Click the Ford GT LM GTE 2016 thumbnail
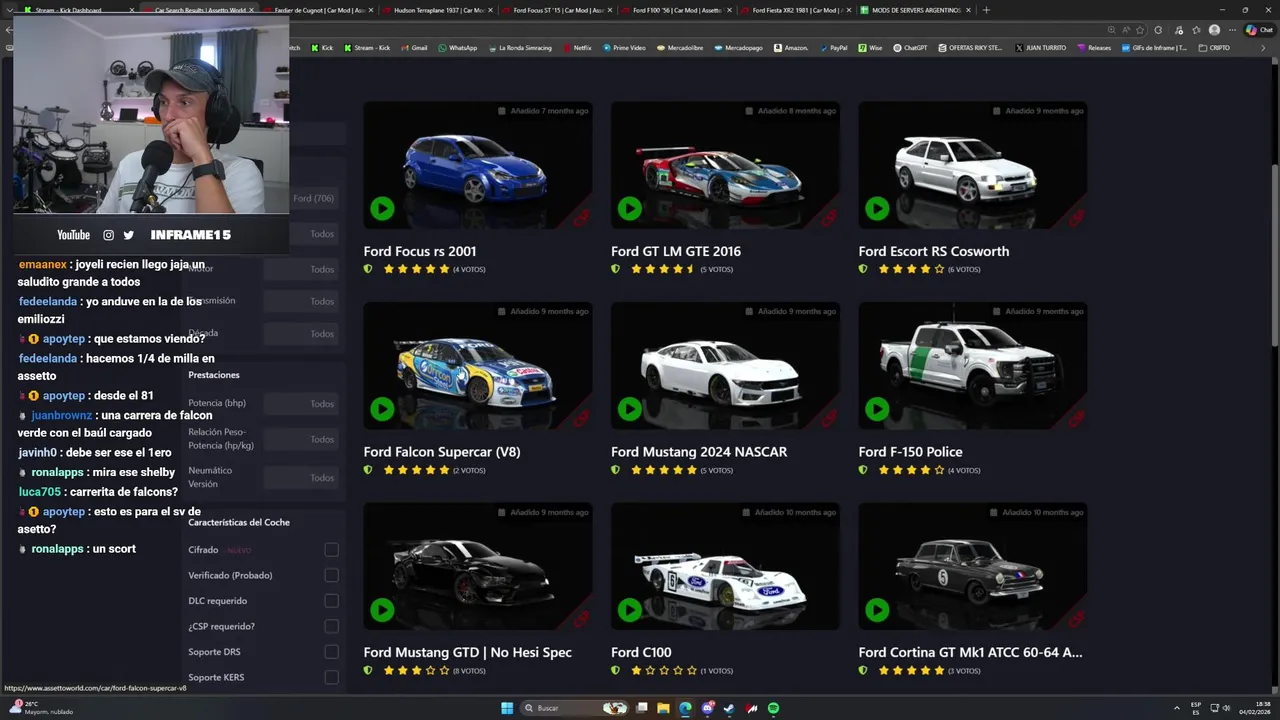This screenshot has height=720, width=1280. click(x=725, y=165)
